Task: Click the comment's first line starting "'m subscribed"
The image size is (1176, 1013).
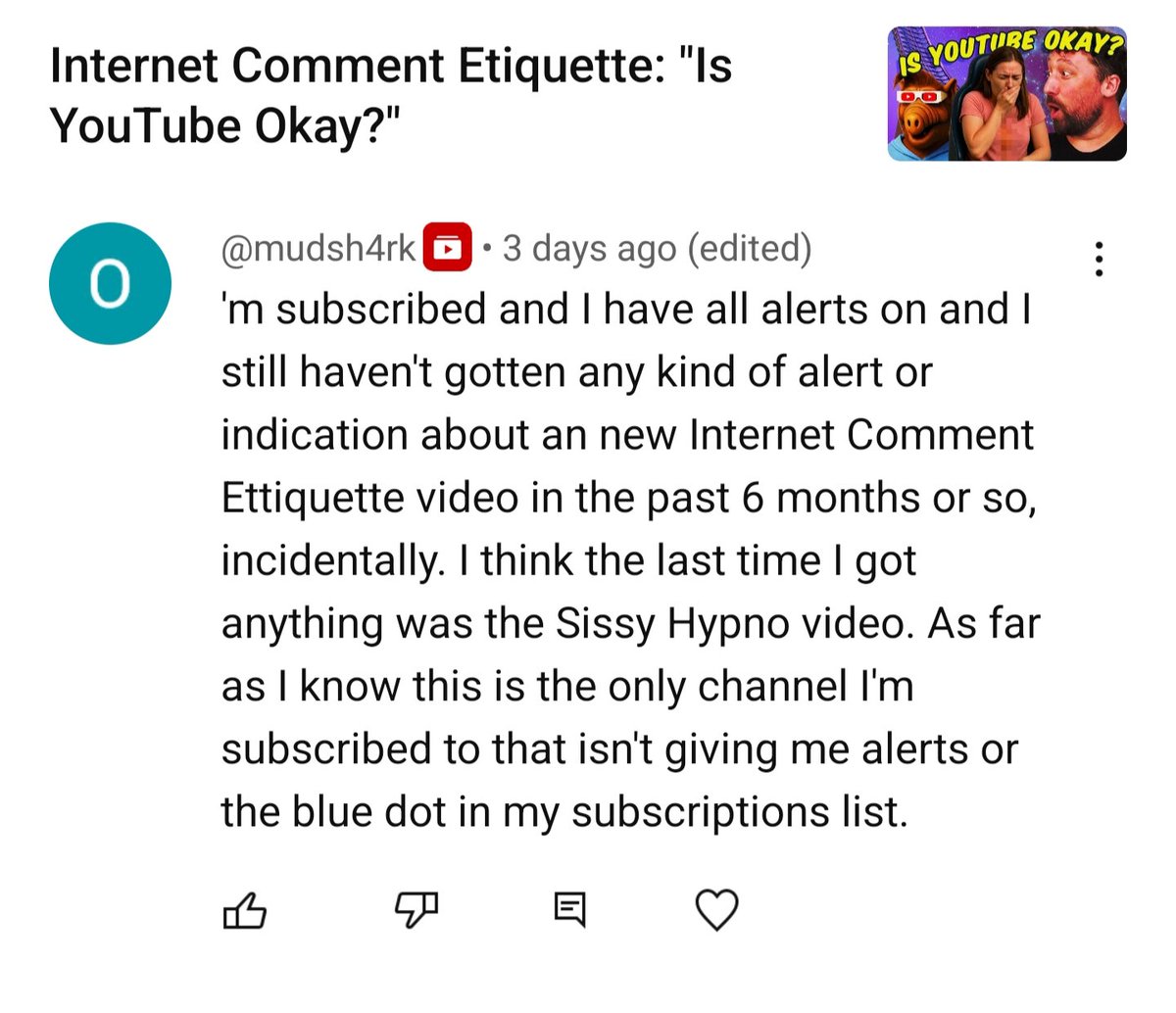Action: click(627, 310)
